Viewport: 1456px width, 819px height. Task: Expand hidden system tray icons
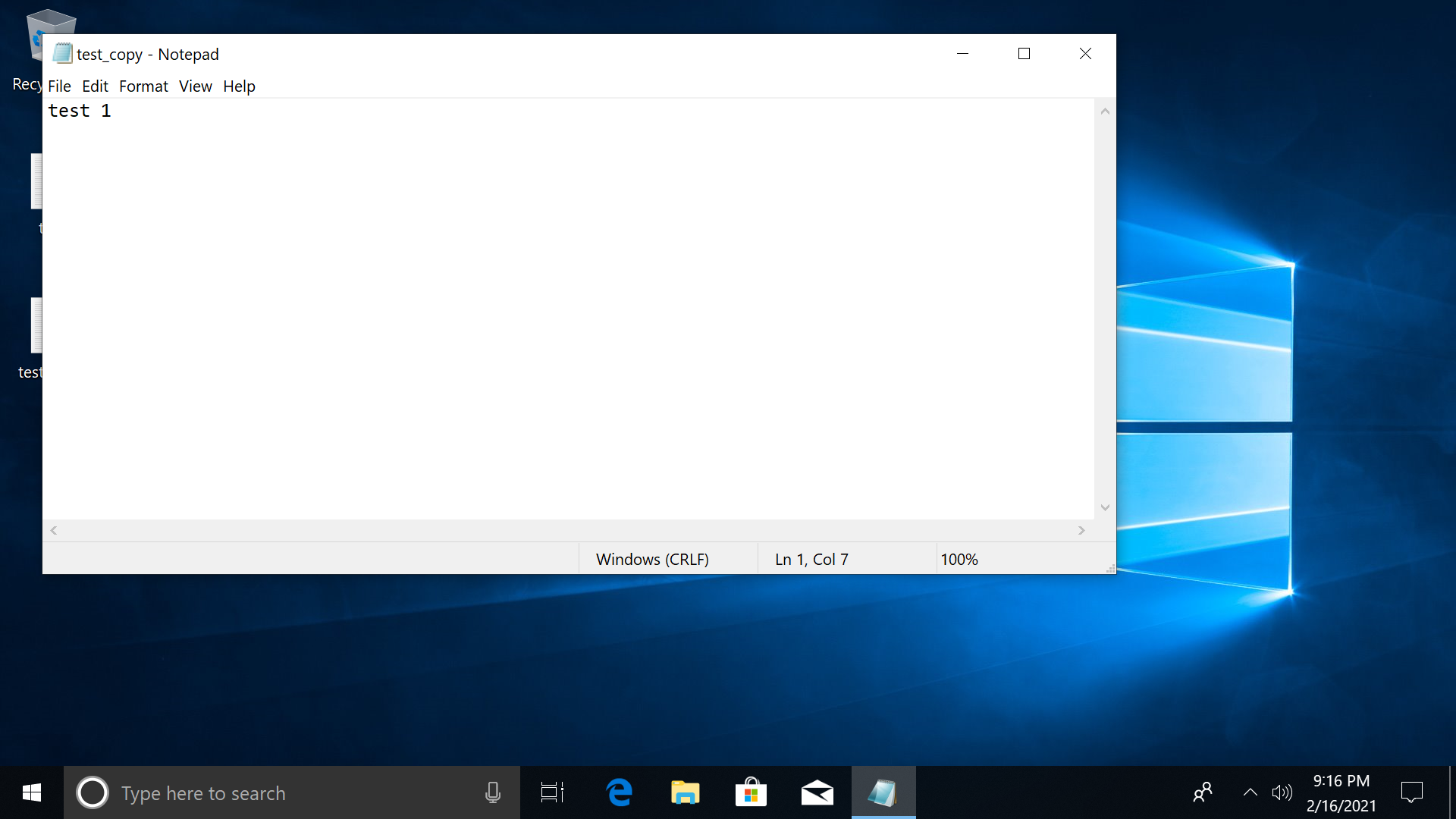(x=1250, y=792)
